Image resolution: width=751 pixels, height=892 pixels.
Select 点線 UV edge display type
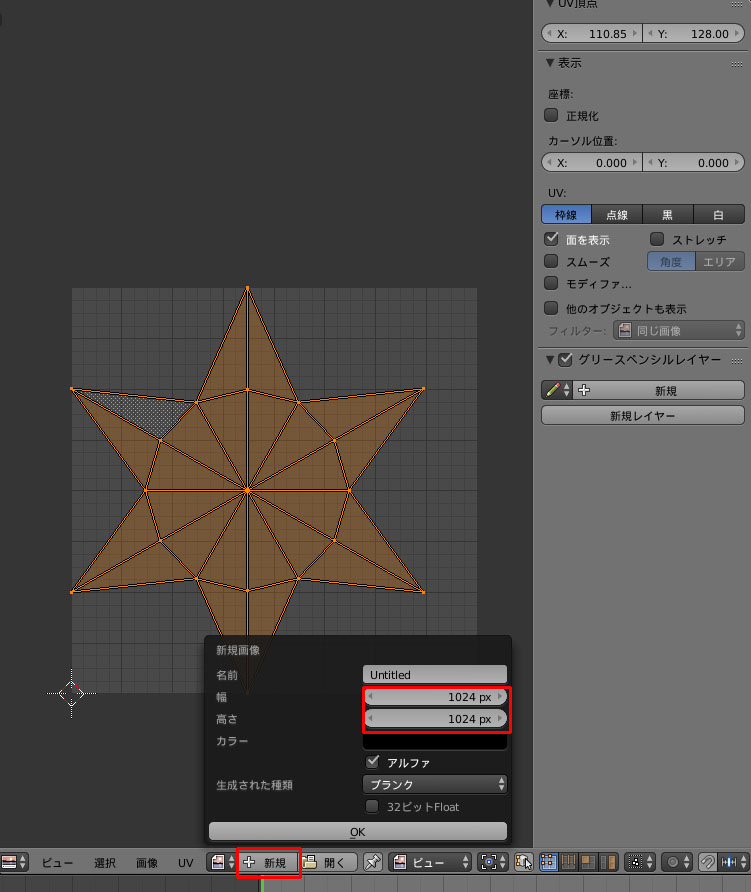pos(617,214)
